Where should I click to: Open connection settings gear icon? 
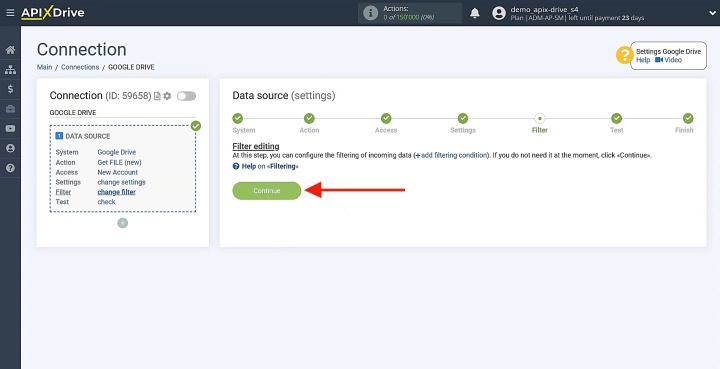point(167,96)
